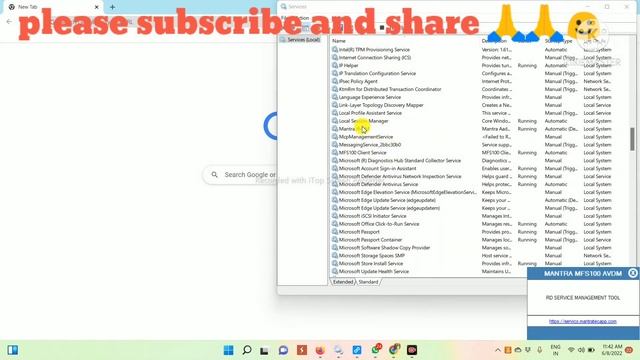
Task: Close the Mantra MFS100 AVDM popup
Action: click(x=633, y=273)
